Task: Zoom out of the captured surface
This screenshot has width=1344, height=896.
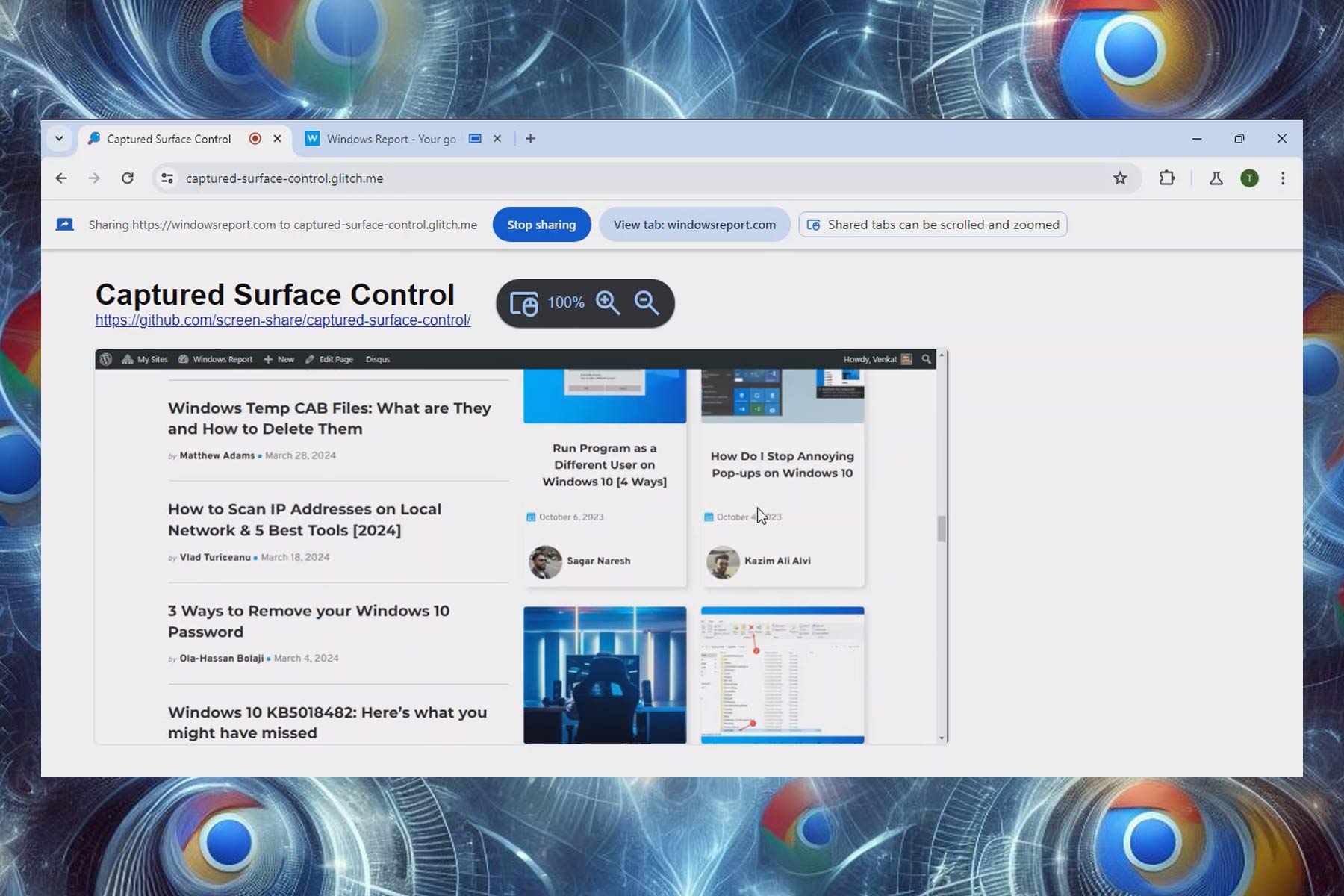Action: click(647, 303)
